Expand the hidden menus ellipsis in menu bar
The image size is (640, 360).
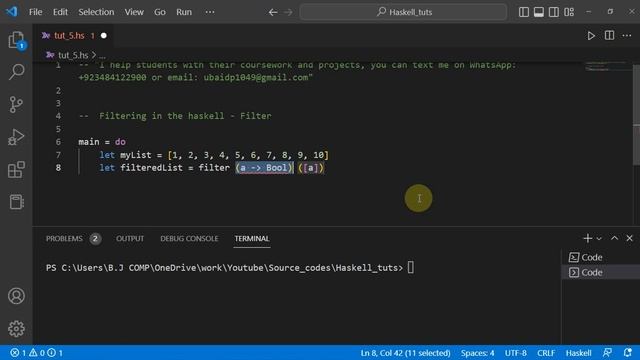210,12
